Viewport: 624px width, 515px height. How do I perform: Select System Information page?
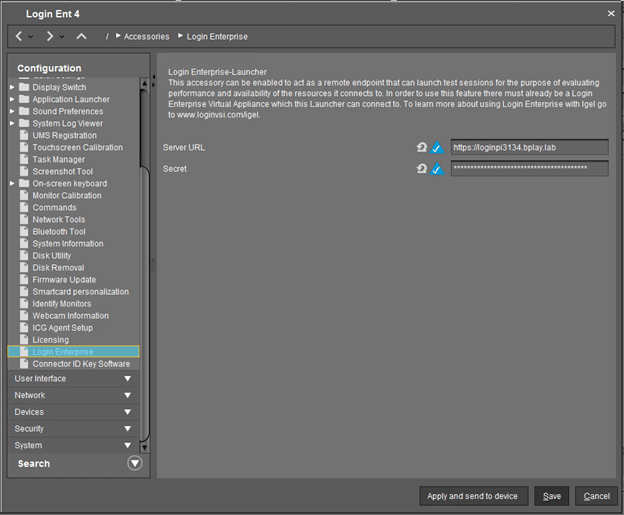coord(68,244)
